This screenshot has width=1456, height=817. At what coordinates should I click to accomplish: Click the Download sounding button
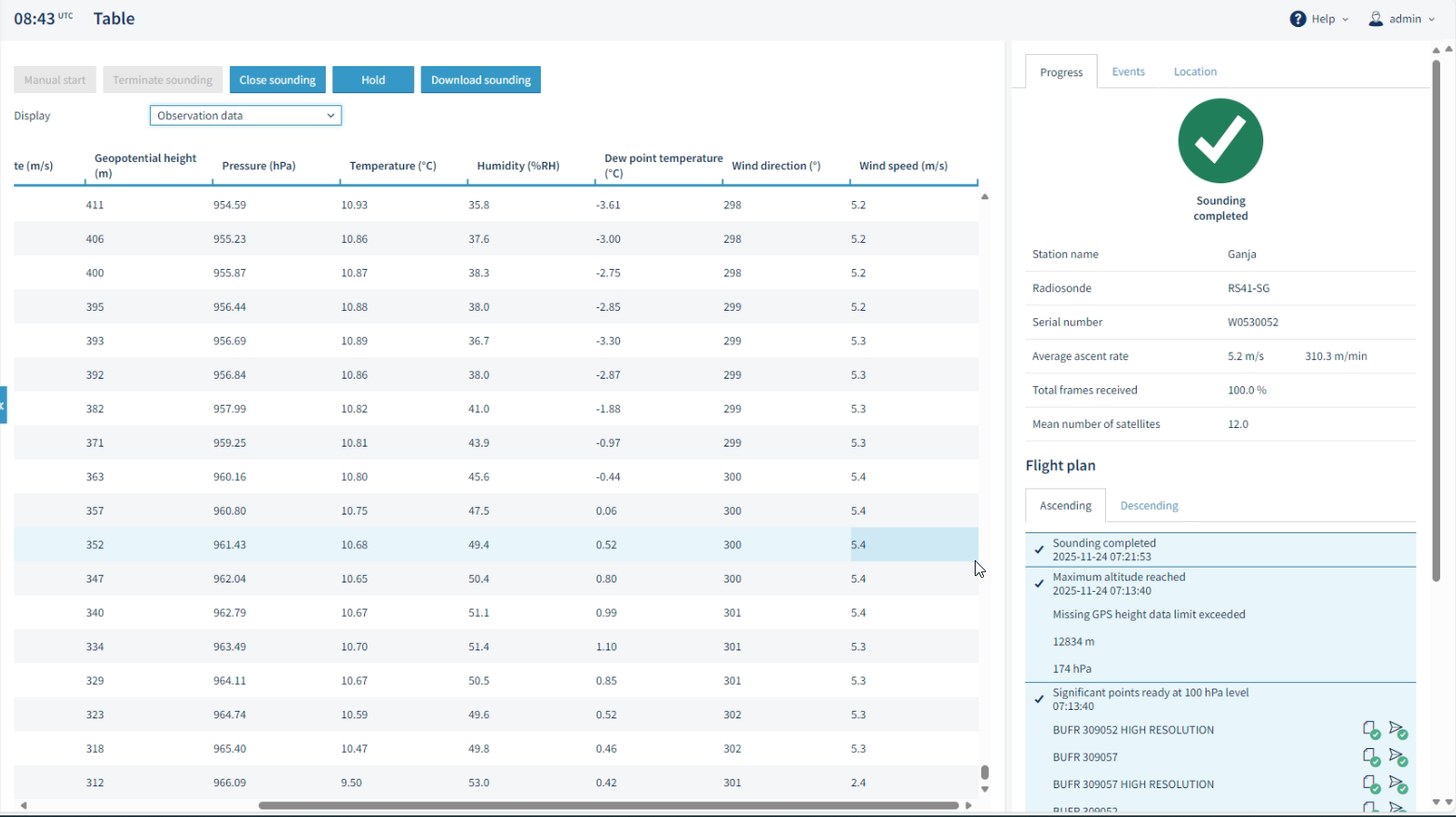(480, 80)
